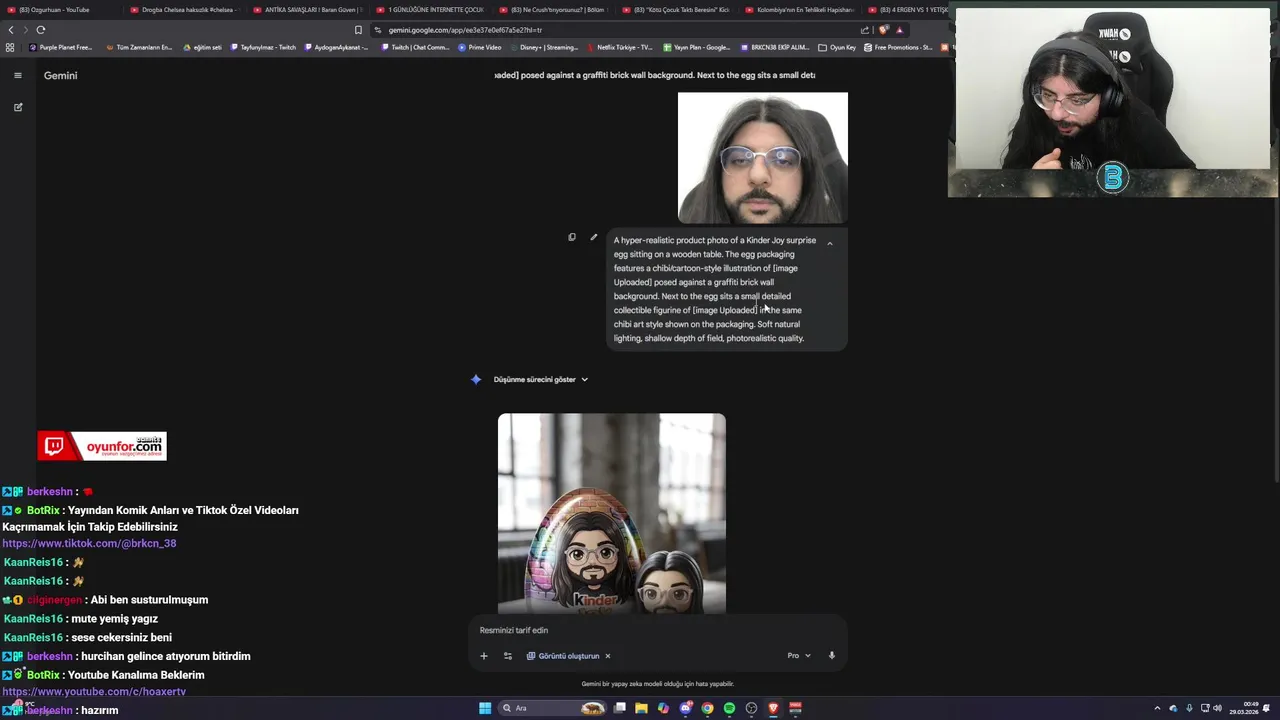Open the Windows Start menu
This screenshot has width=1280, height=720.
pyautogui.click(x=485, y=708)
